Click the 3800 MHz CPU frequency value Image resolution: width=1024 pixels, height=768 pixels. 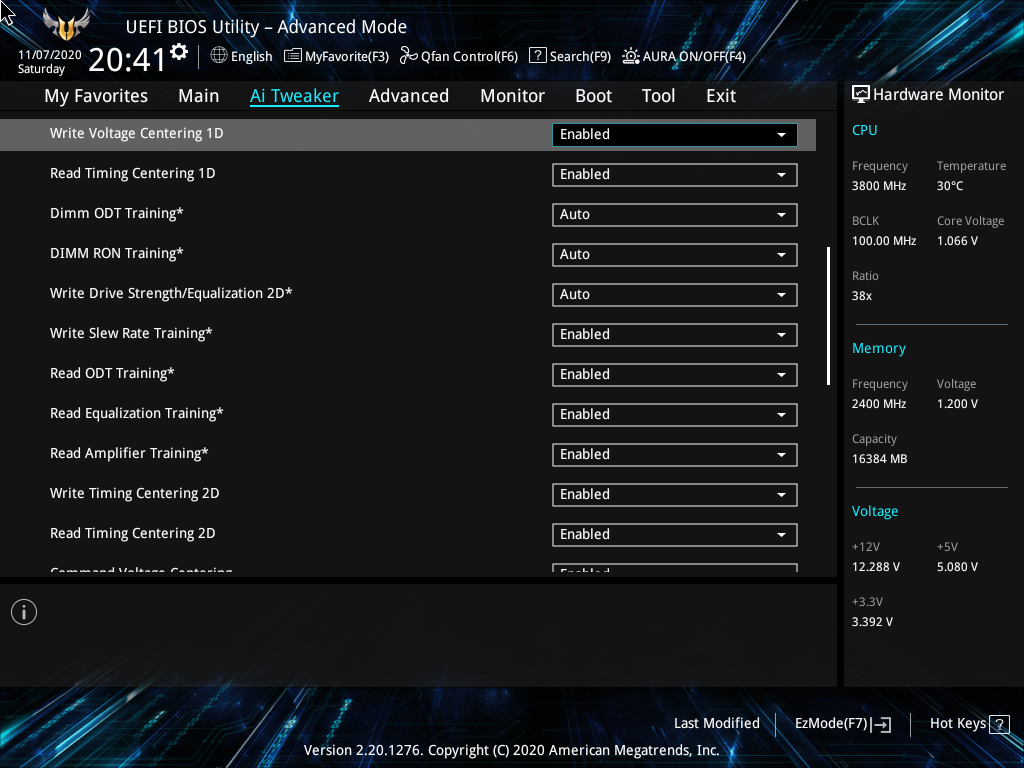pyautogui.click(x=879, y=185)
